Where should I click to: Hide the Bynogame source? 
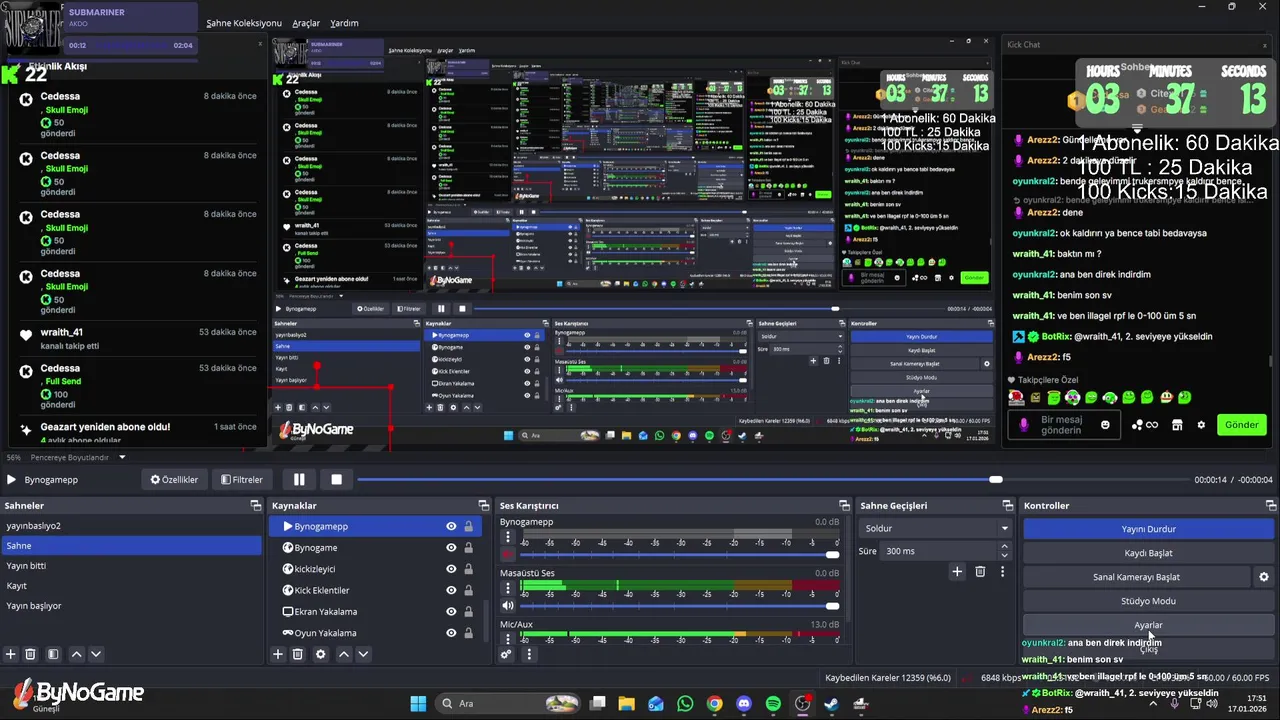pos(451,548)
